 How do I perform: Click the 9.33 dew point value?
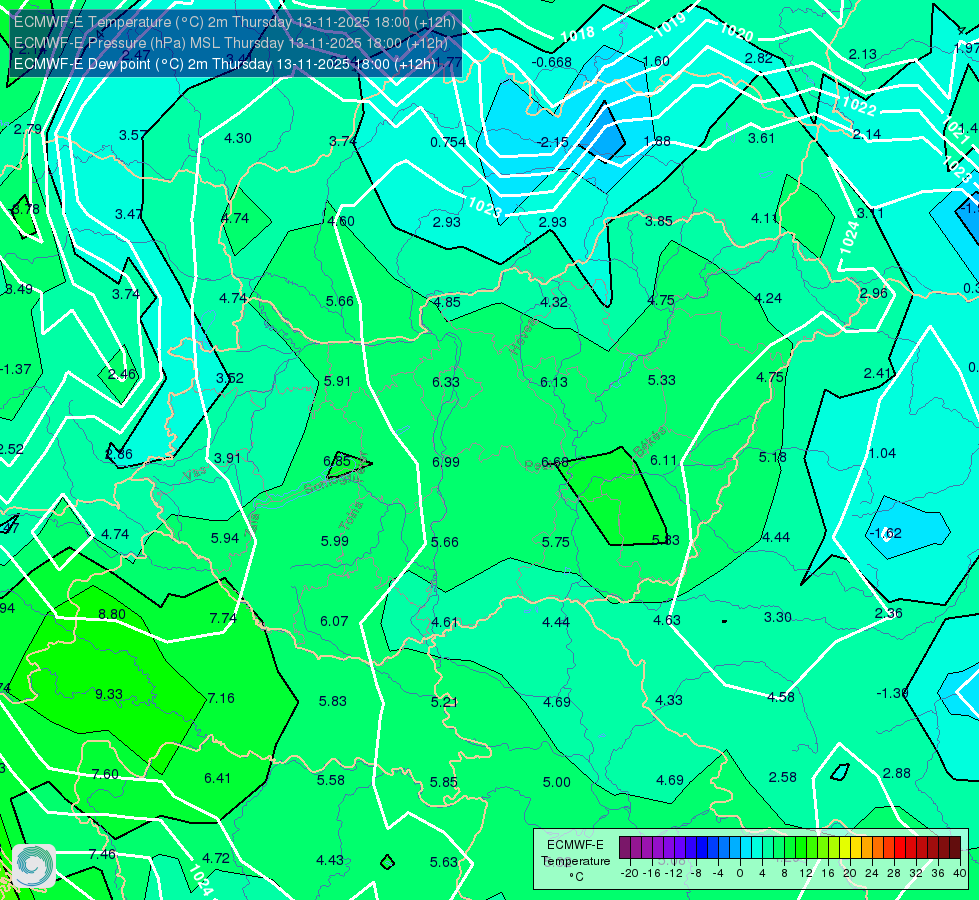[x=109, y=695]
